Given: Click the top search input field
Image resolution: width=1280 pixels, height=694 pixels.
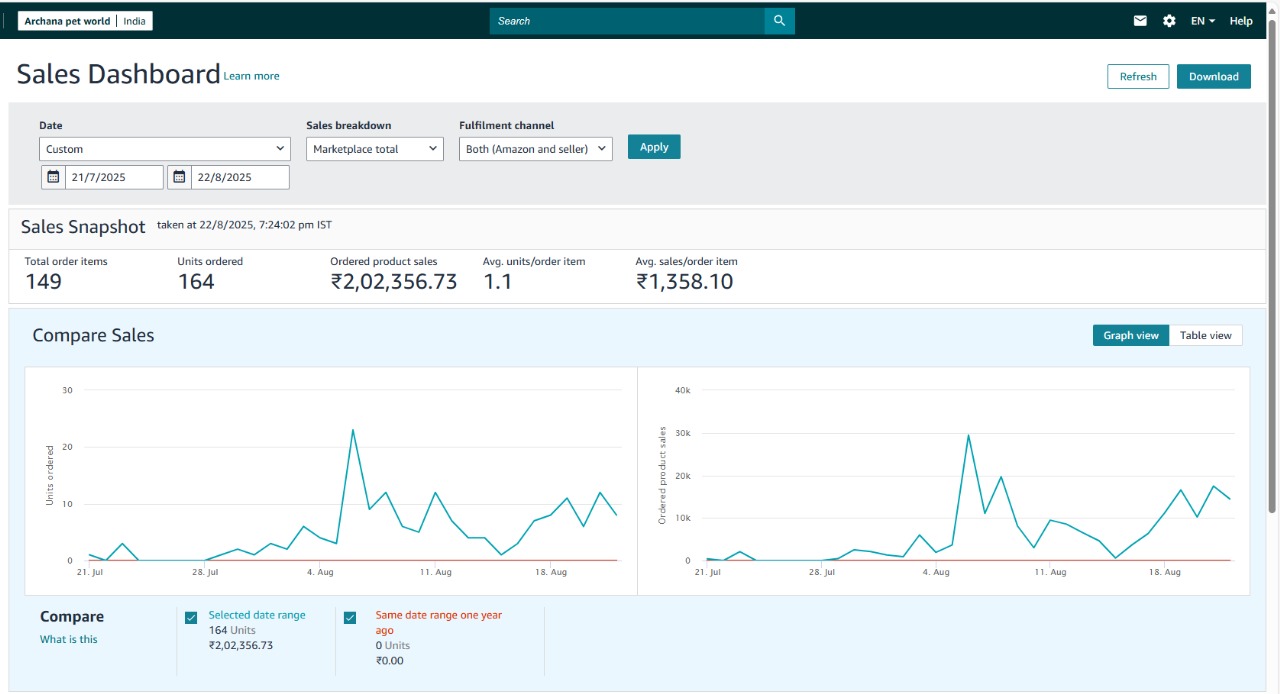Looking at the screenshot, I should click(x=627, y=21).
